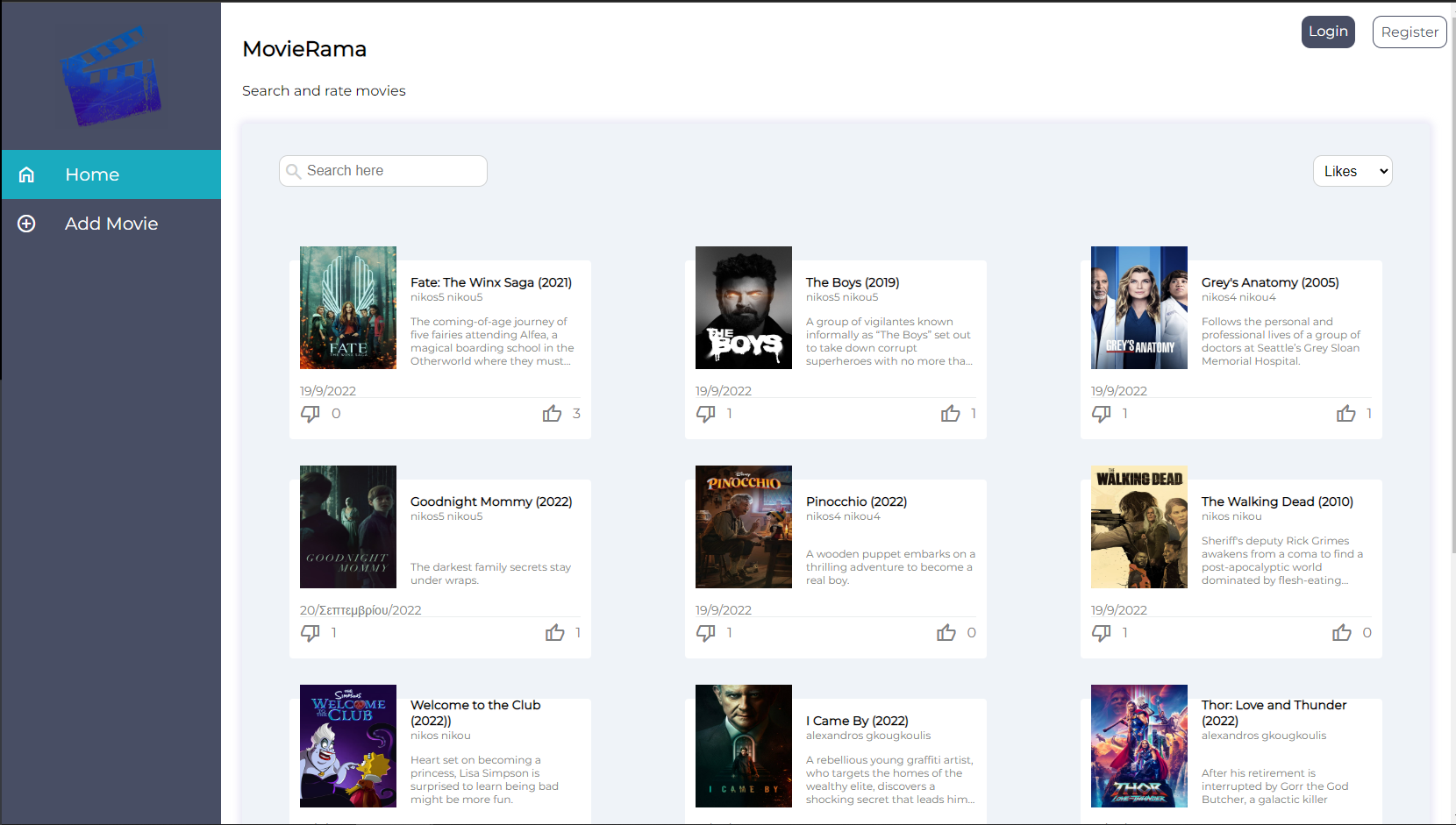The width and height of the screenshot is (1456, 825).
Task: Click the thumbs up on Thor: Love and Thunder
Action: 1342,822
